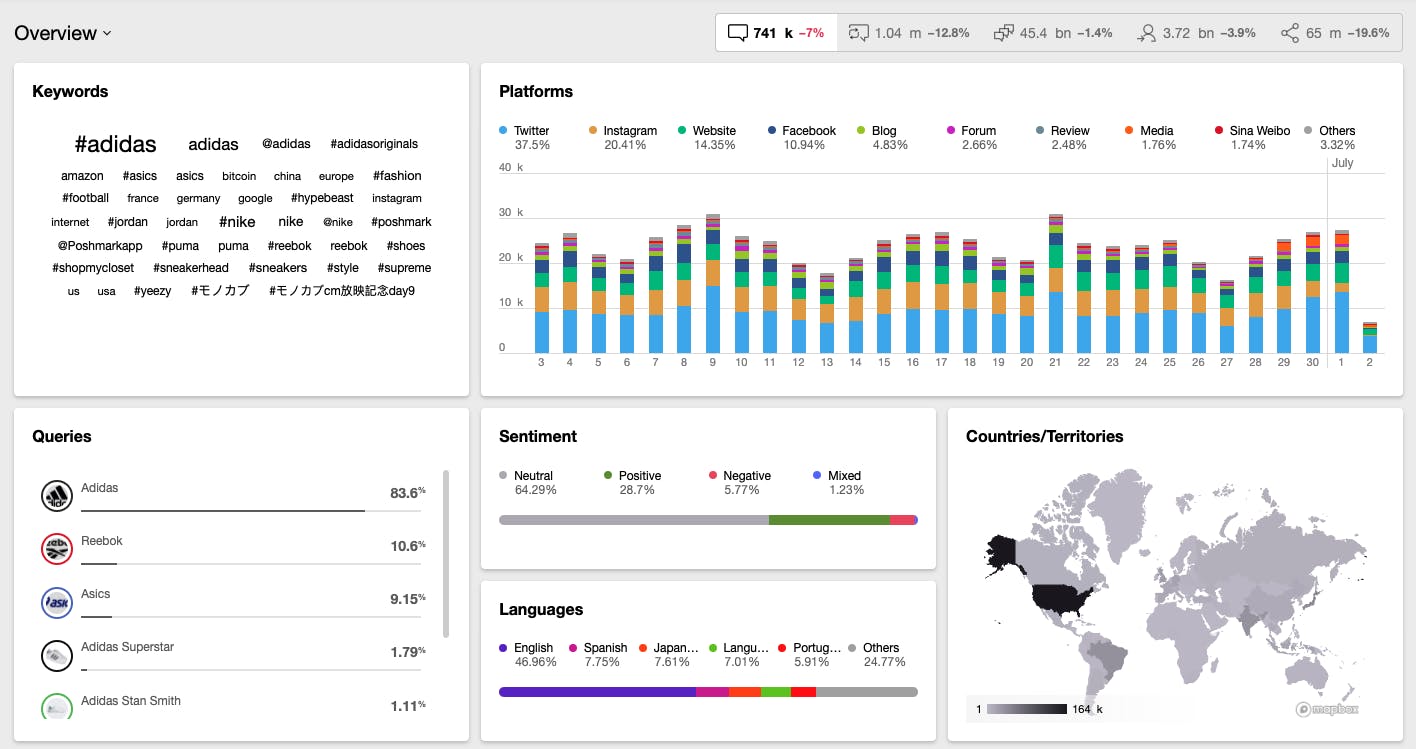Toggle Positive sentiment legend item
Screen dimensions: 1416x749
633,482
